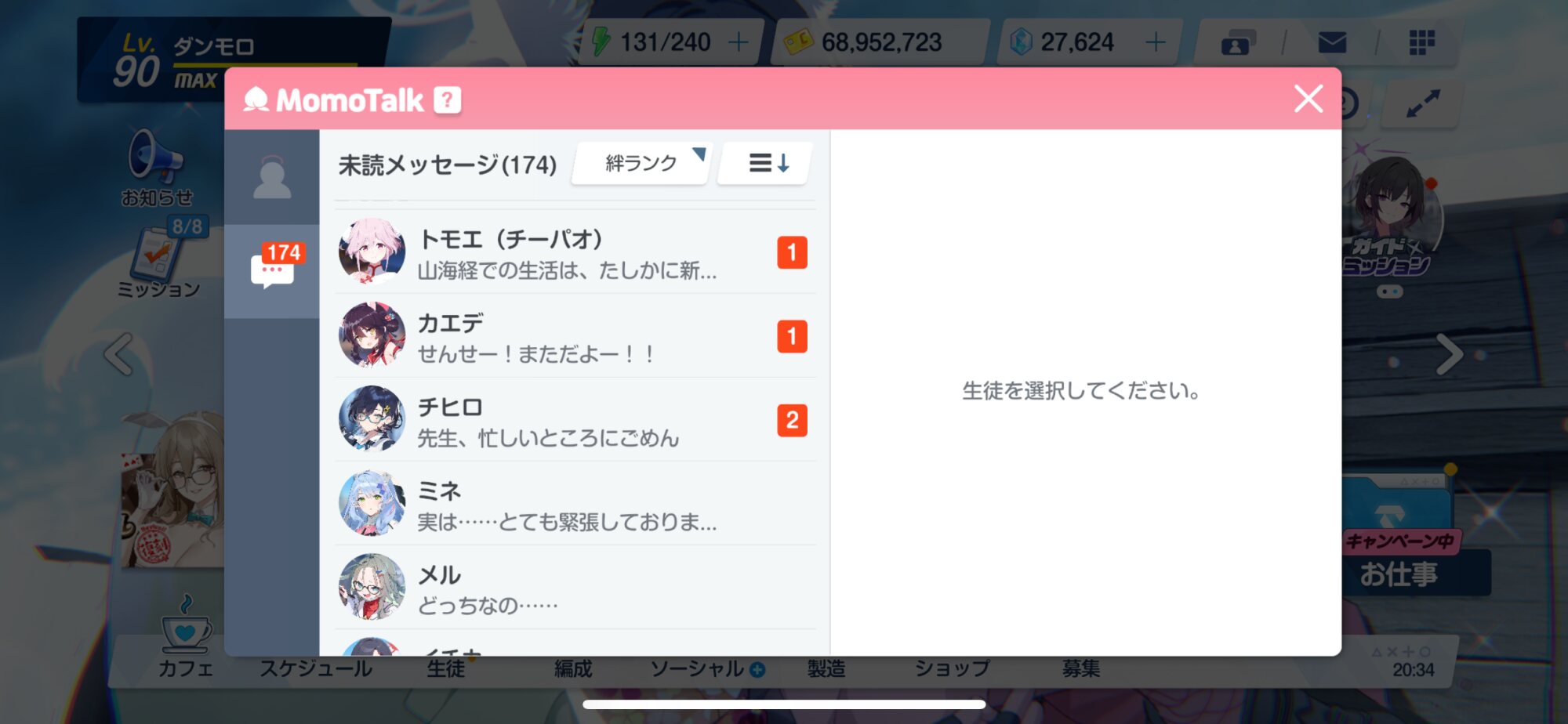Screen dimensions: 1568x724
Task: Open the MomoTalk help question mark
Action: [x=447, y=100]
